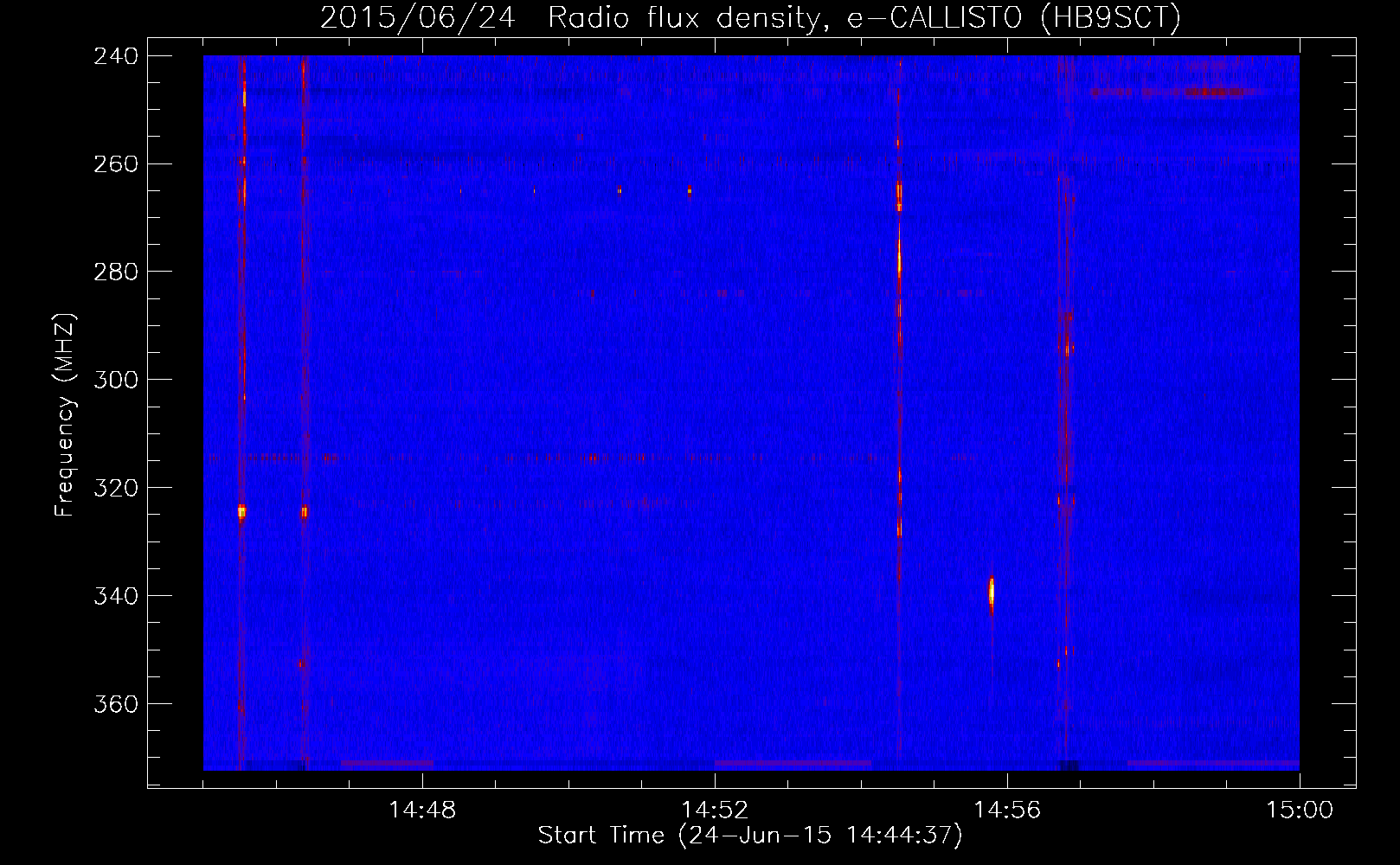Click the 14:56 time tick label
This screenshot has height=865, width=1400.
click(x=1007, y=811)
